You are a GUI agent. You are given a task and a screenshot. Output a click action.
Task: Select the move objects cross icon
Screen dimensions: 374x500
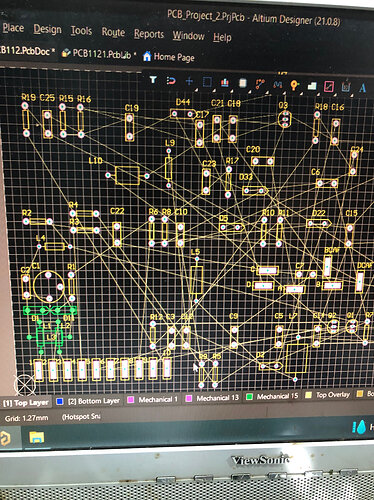(x=189, y=81)
